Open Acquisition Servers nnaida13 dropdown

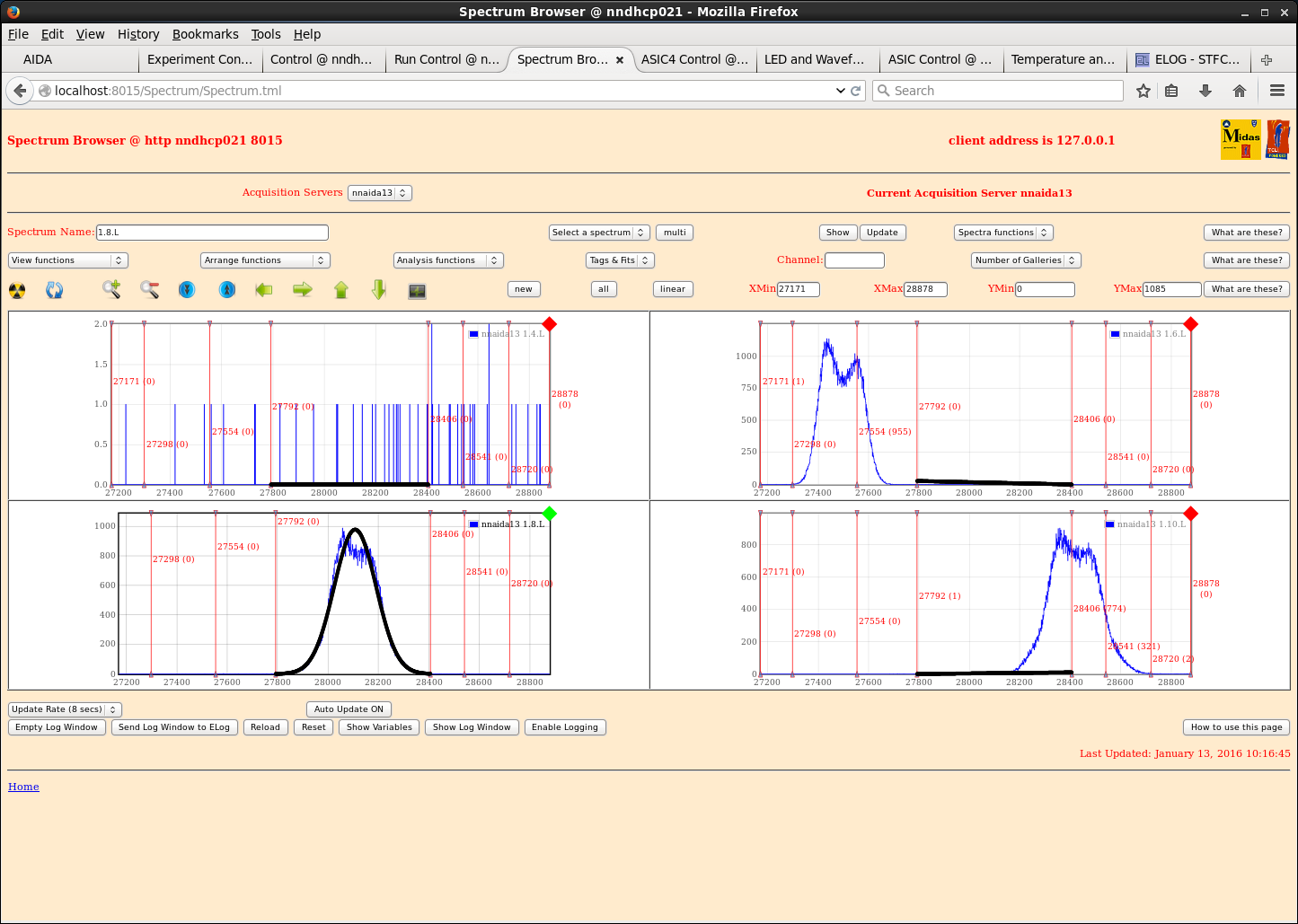click(380, 193)
